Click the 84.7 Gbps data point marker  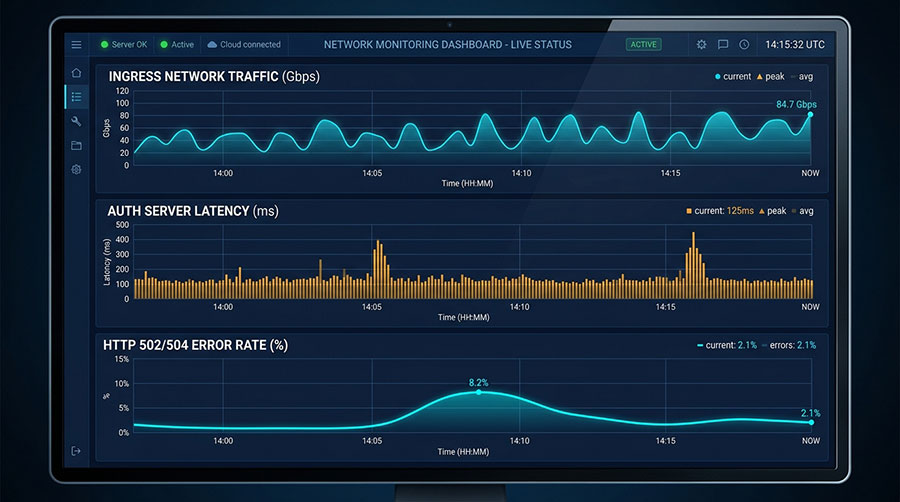tap(810, 115)
